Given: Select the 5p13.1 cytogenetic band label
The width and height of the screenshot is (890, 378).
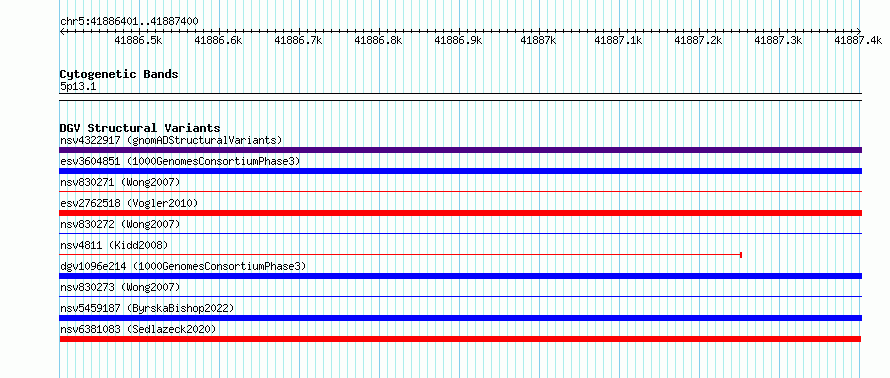Looking at the screenshot, I should (x=78, y=87).
